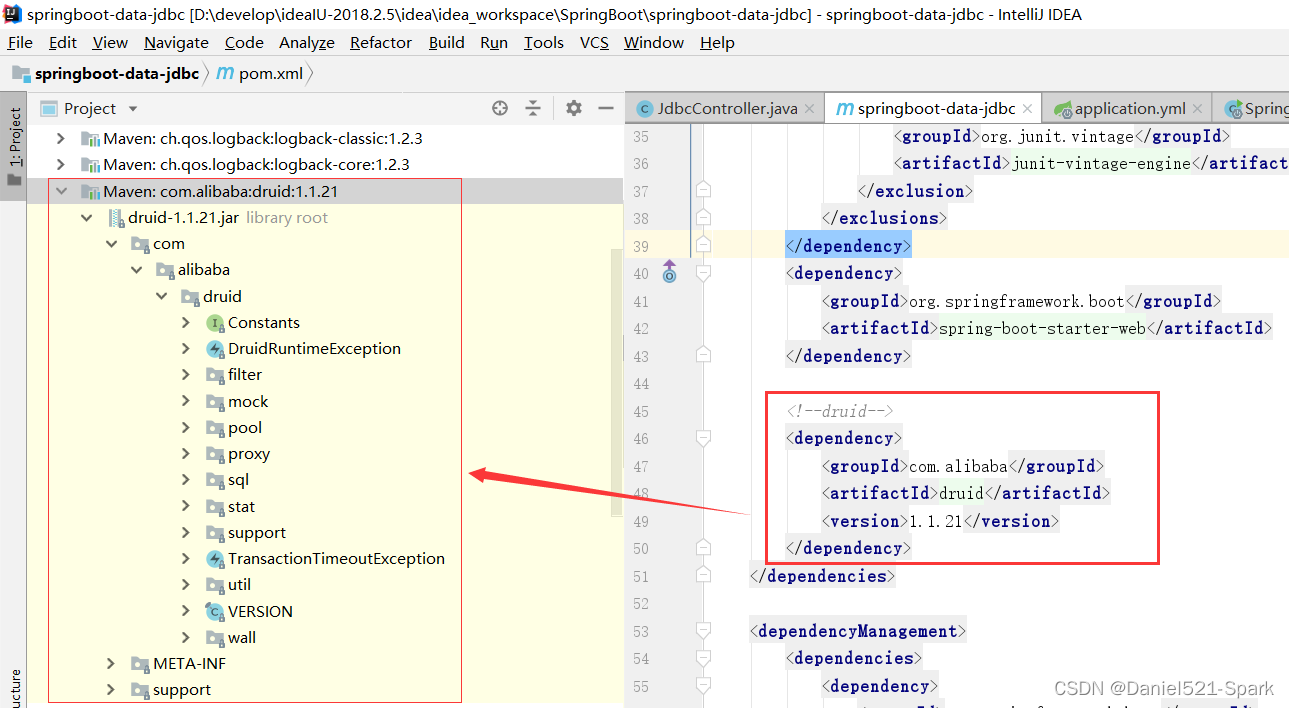The width and height of the screenshot is (1289, 708).
Task: Collapse the com package node
Action: point(112,244)
